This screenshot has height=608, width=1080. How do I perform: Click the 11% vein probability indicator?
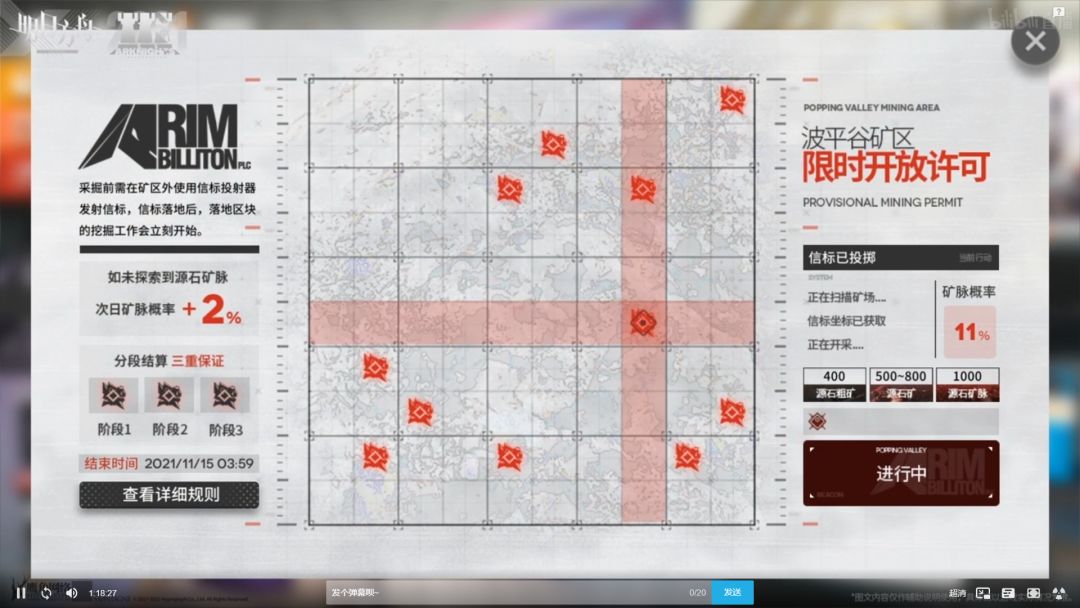970,333
